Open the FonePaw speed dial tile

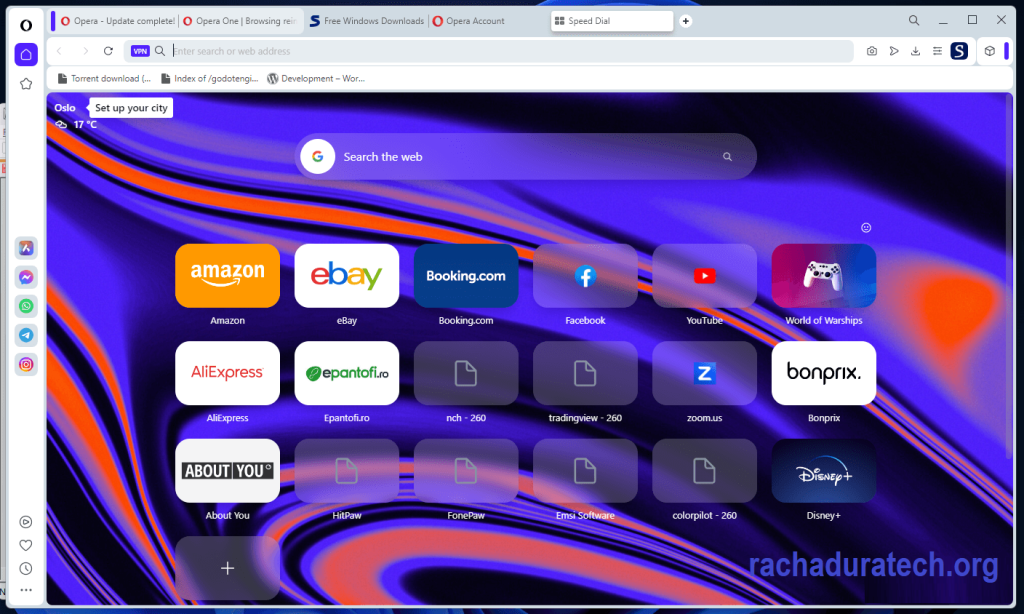pos(466,470)
